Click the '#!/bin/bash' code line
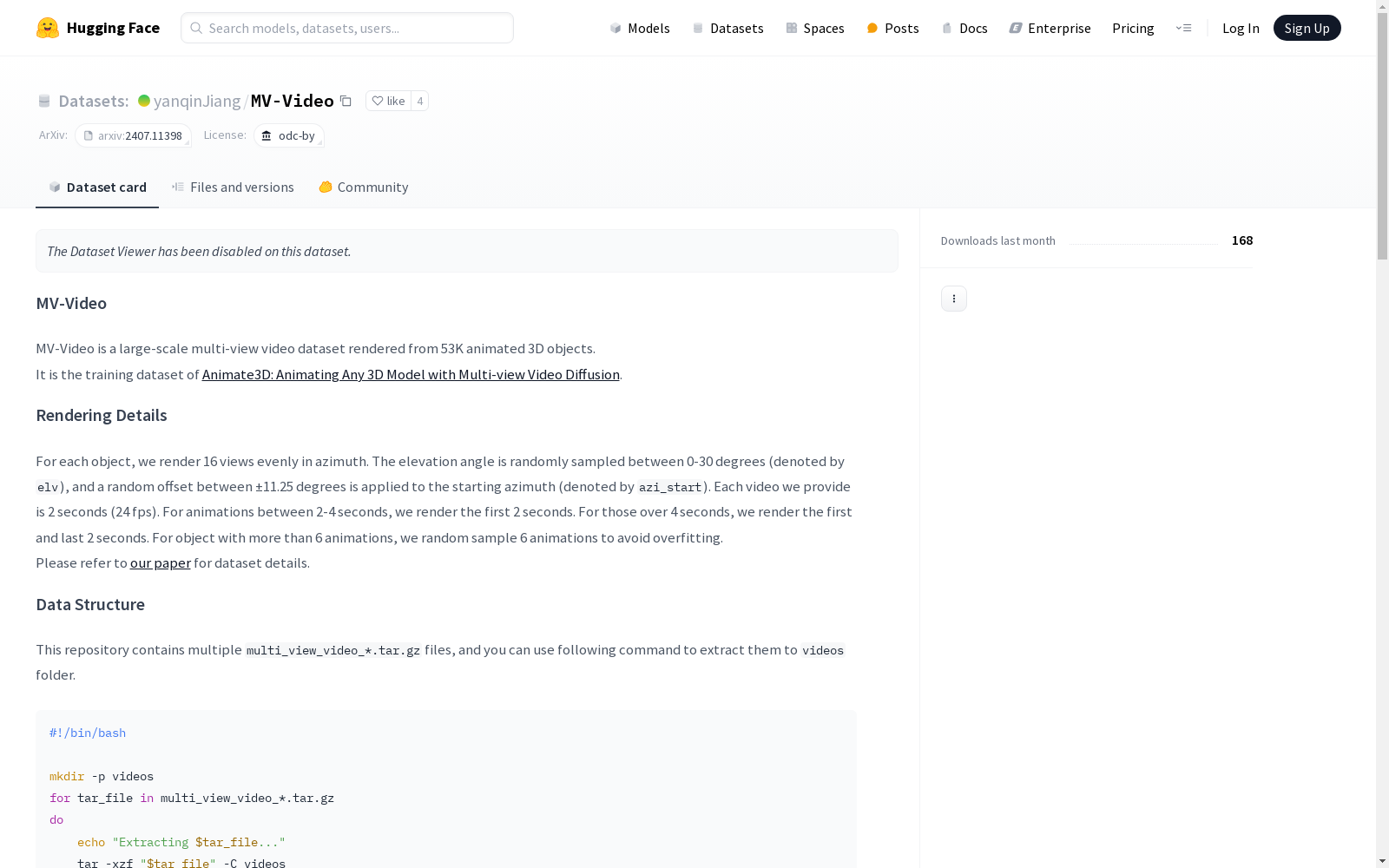Image resolution: width=1389 pixels, height=868 pixels. 88,733
